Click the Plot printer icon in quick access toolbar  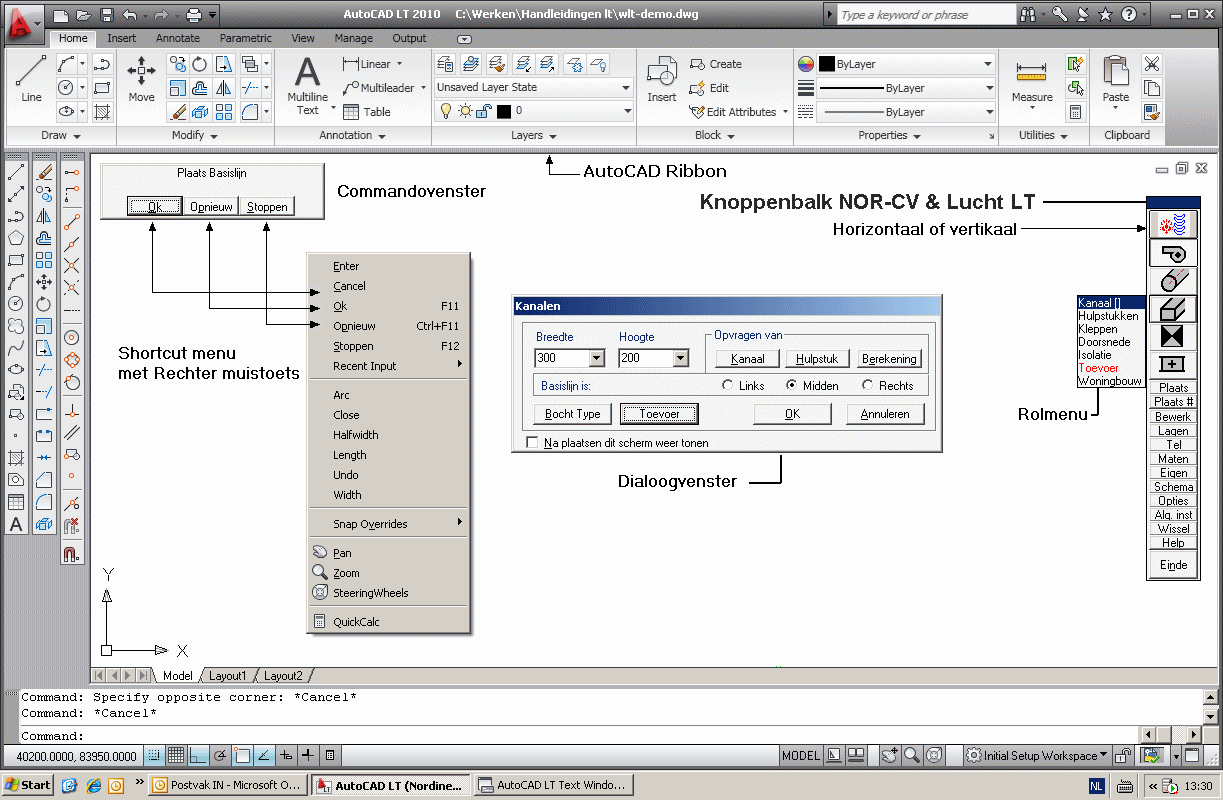coord(194,15)
